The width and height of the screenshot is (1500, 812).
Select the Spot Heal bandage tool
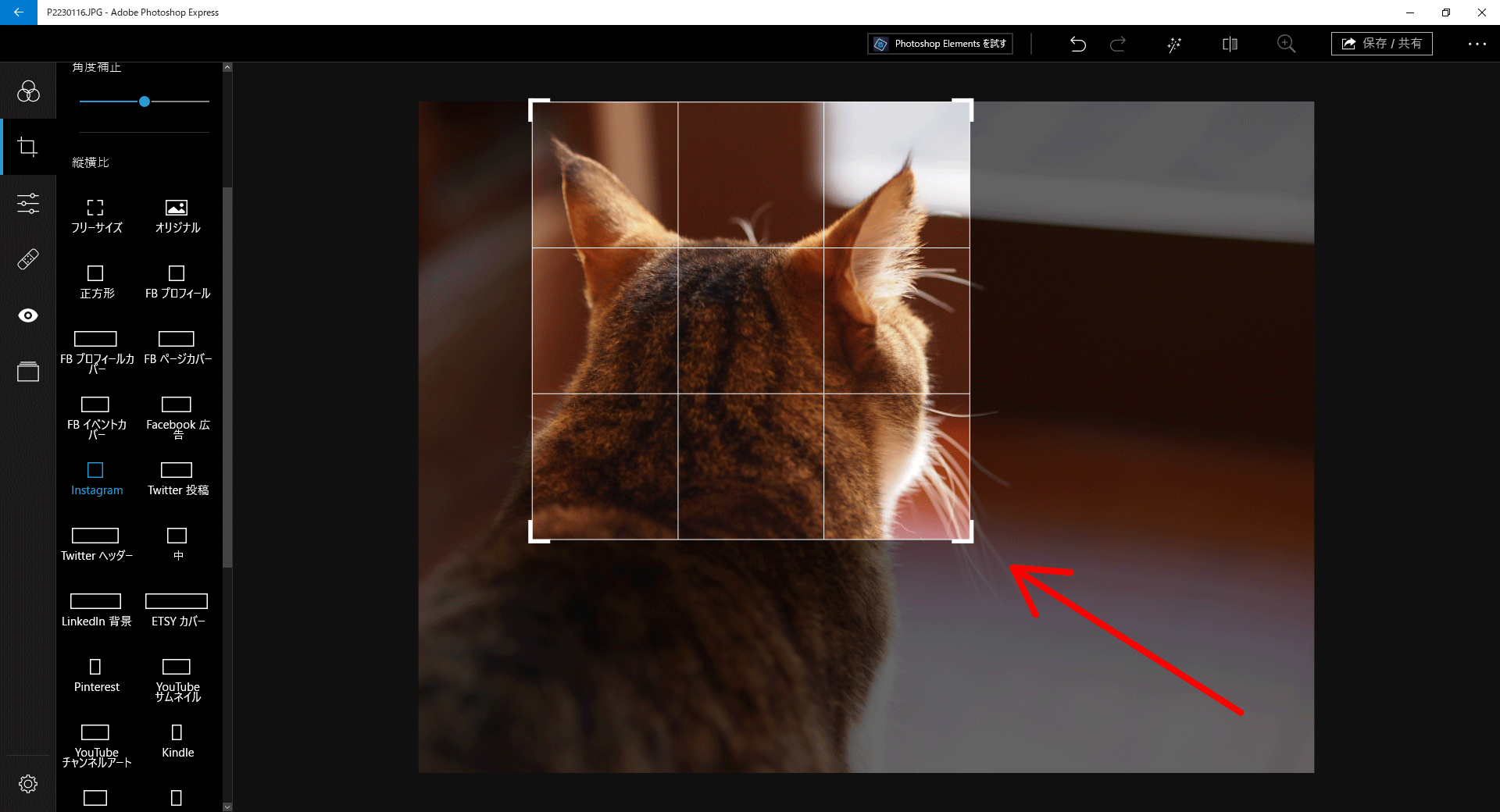click(28, 259)
